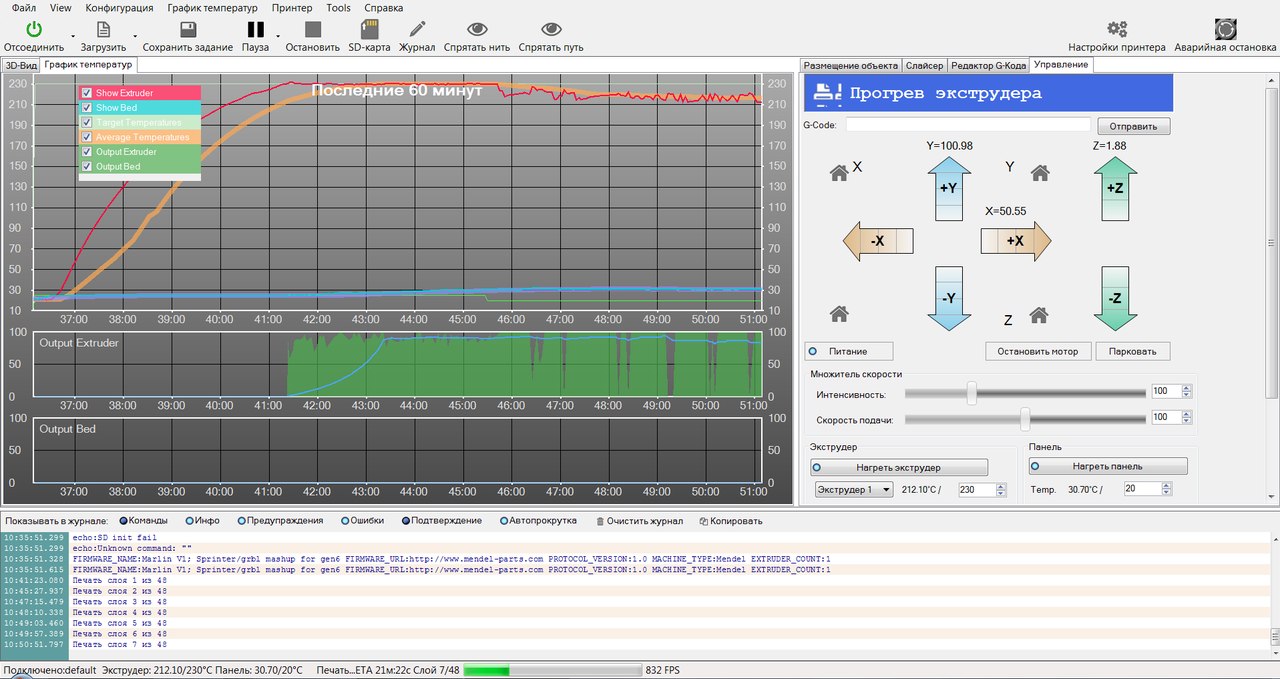The image size is (1280, 679).
Task: Toggle the Average Temperatures checkbox
Action: 87,137
